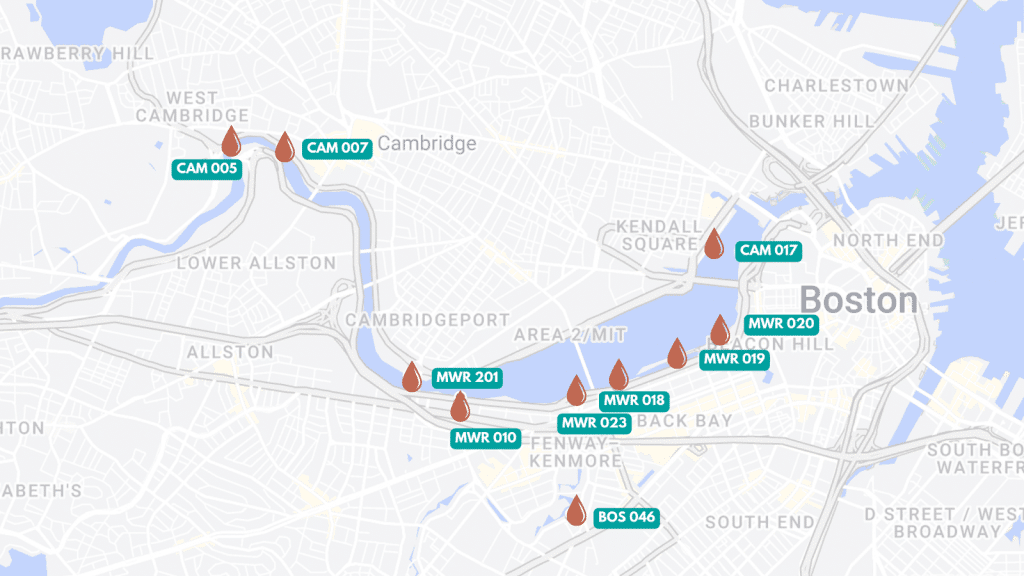Viewport: 1024px width, 576px height.
Task: Click the MWR 018 droplet marker
Action: tap(618, 374)
